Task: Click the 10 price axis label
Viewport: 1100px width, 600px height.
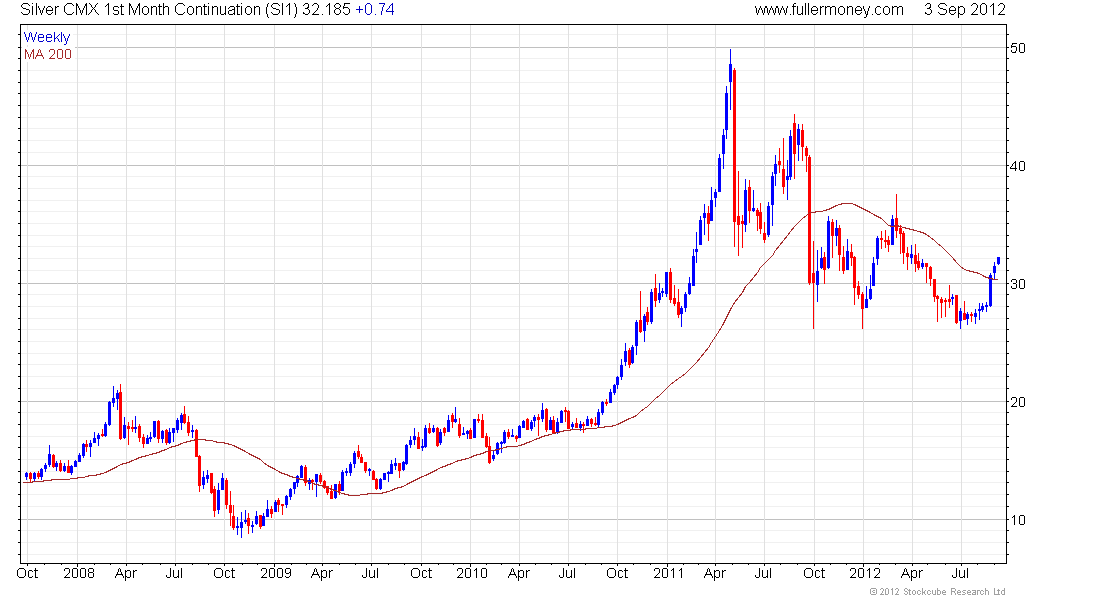Action: click(x=1017, y=519)
